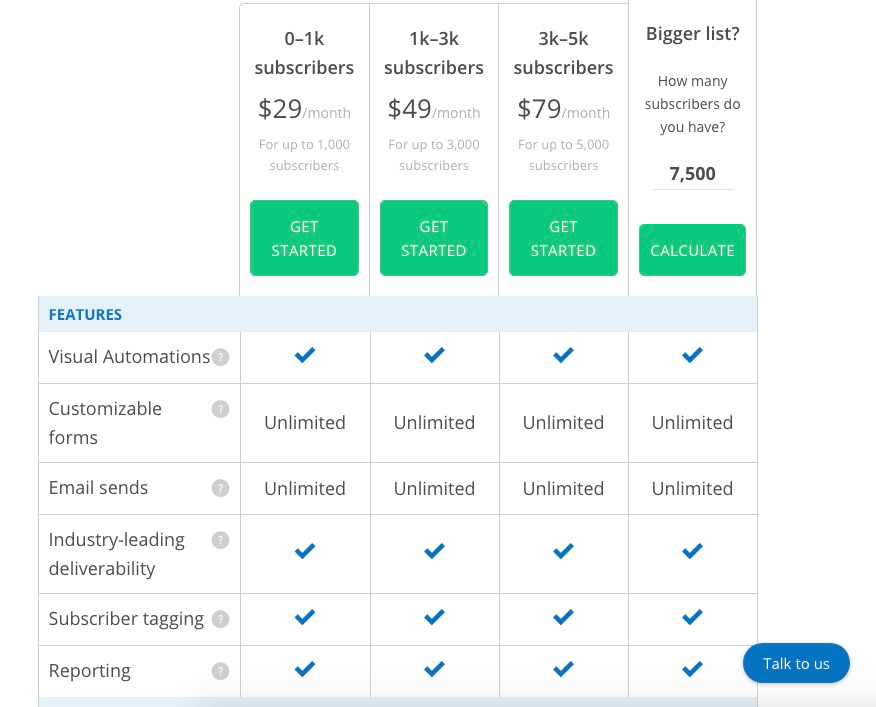The height and width of the screenshot is (707, 876).
Task: Click Customizable forms Unlimited in 3k–5k column
Action: 563,423
